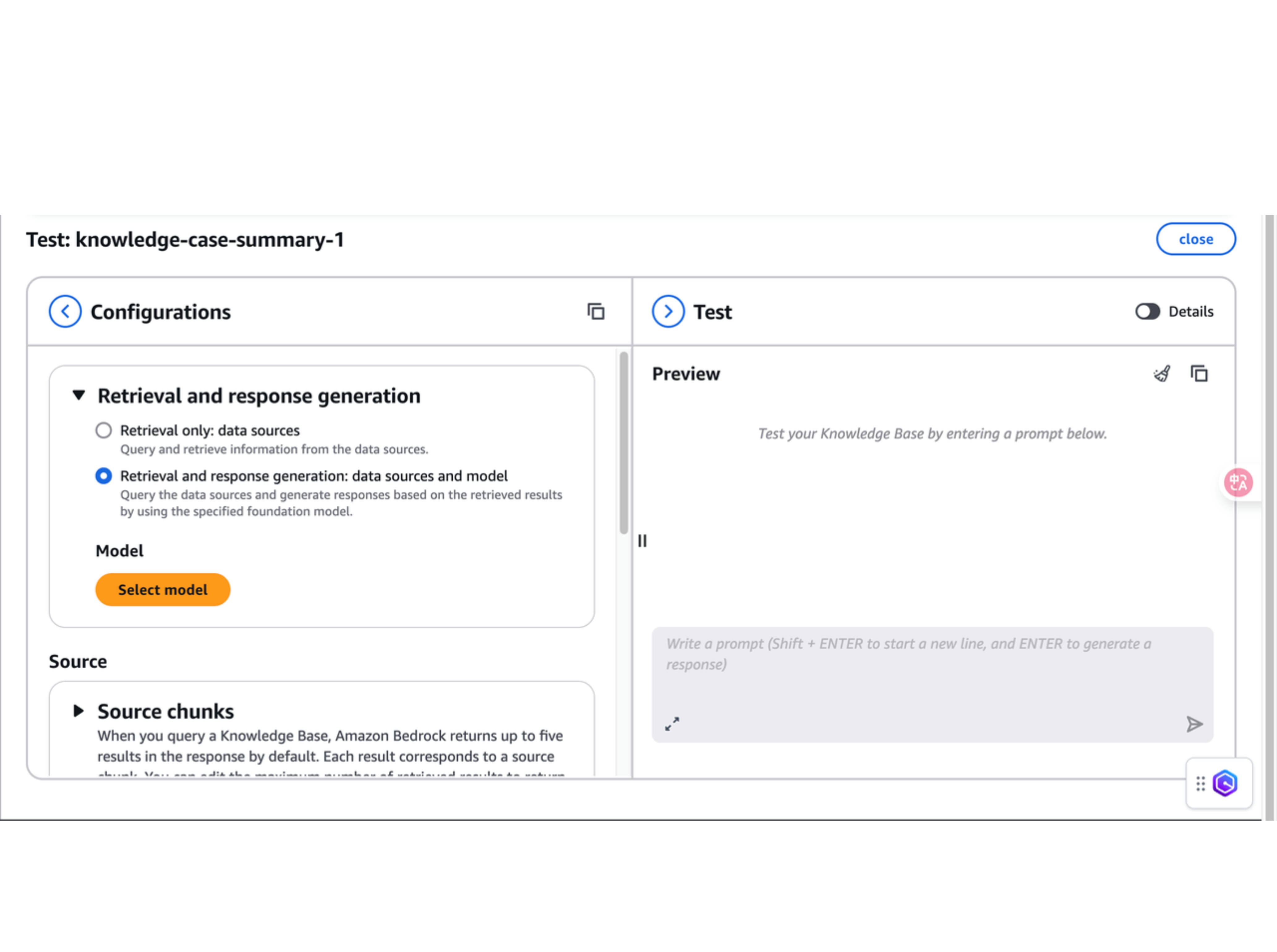This screenshot has height=952, width=1277.
Task: Click the pink translate floating icon
Action: tap(1238, 482)
